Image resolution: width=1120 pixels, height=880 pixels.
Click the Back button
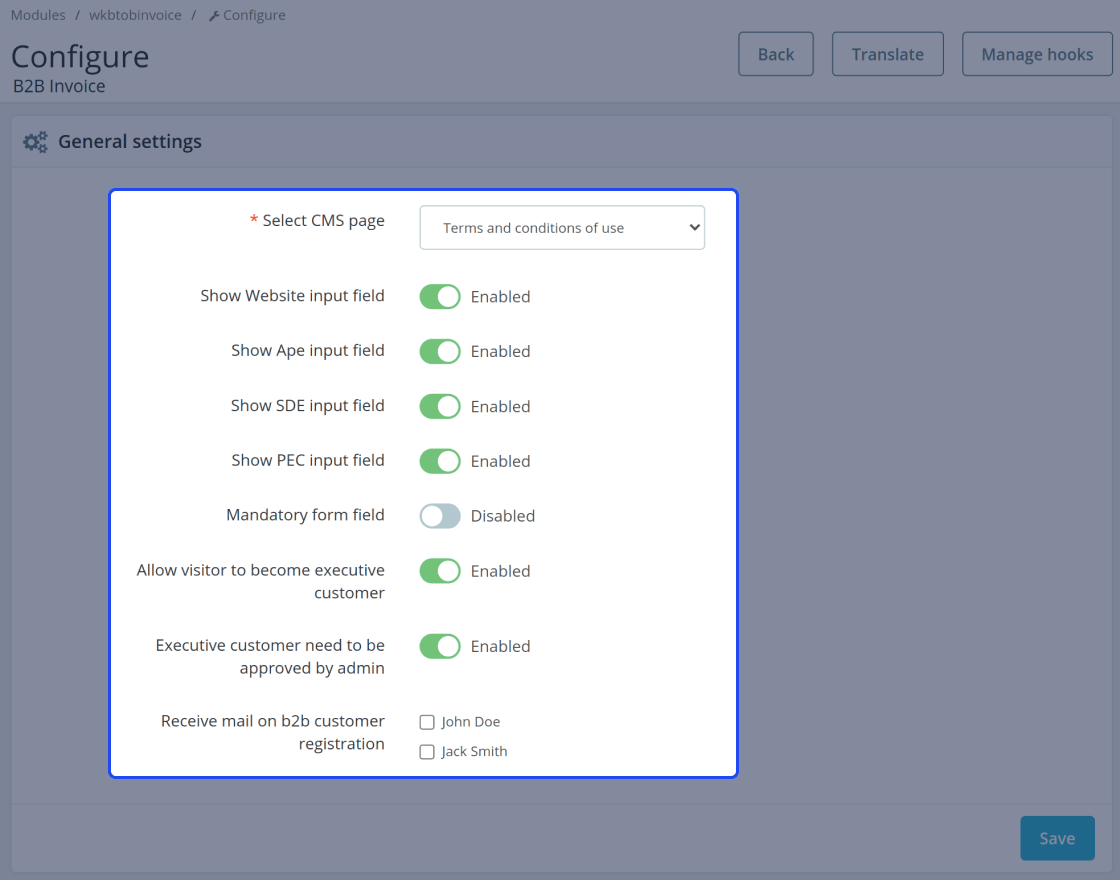pos(776,54)
